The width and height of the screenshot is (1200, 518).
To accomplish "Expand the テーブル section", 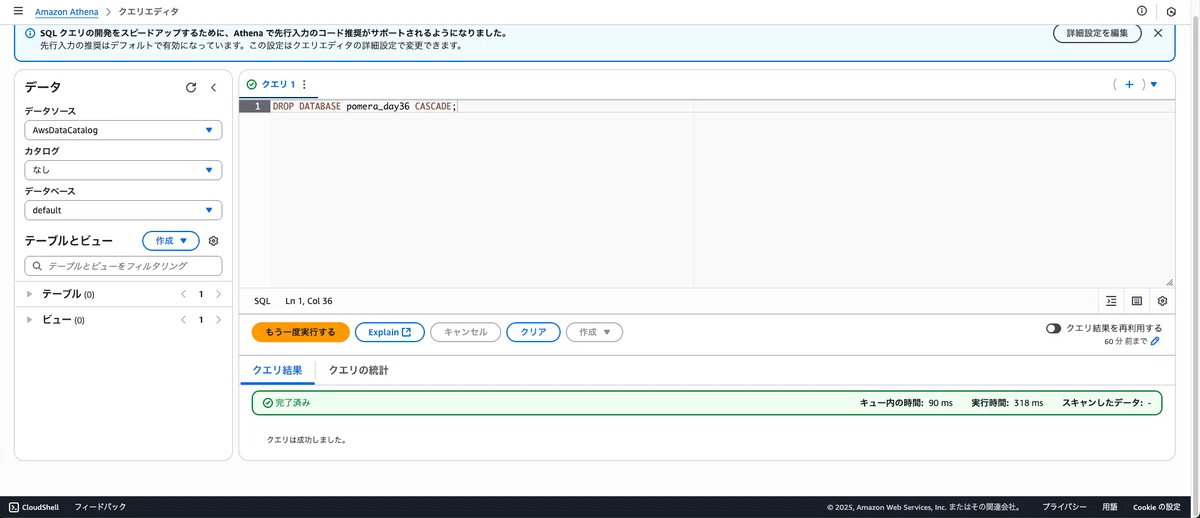I will tap(30, 294).
